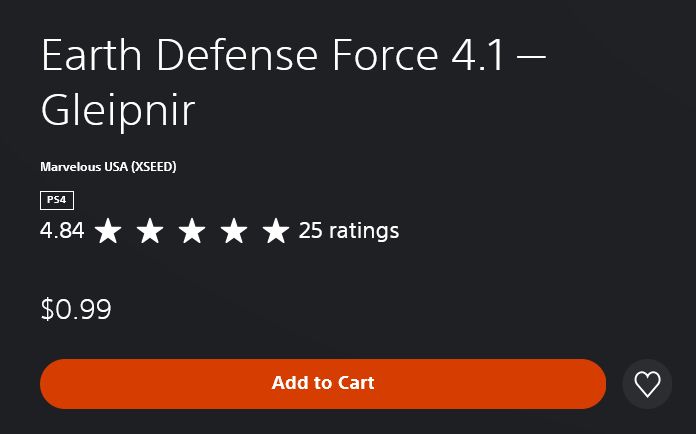Click the dollar sign in the price
696x434 pixels.
tap(47, 309)
